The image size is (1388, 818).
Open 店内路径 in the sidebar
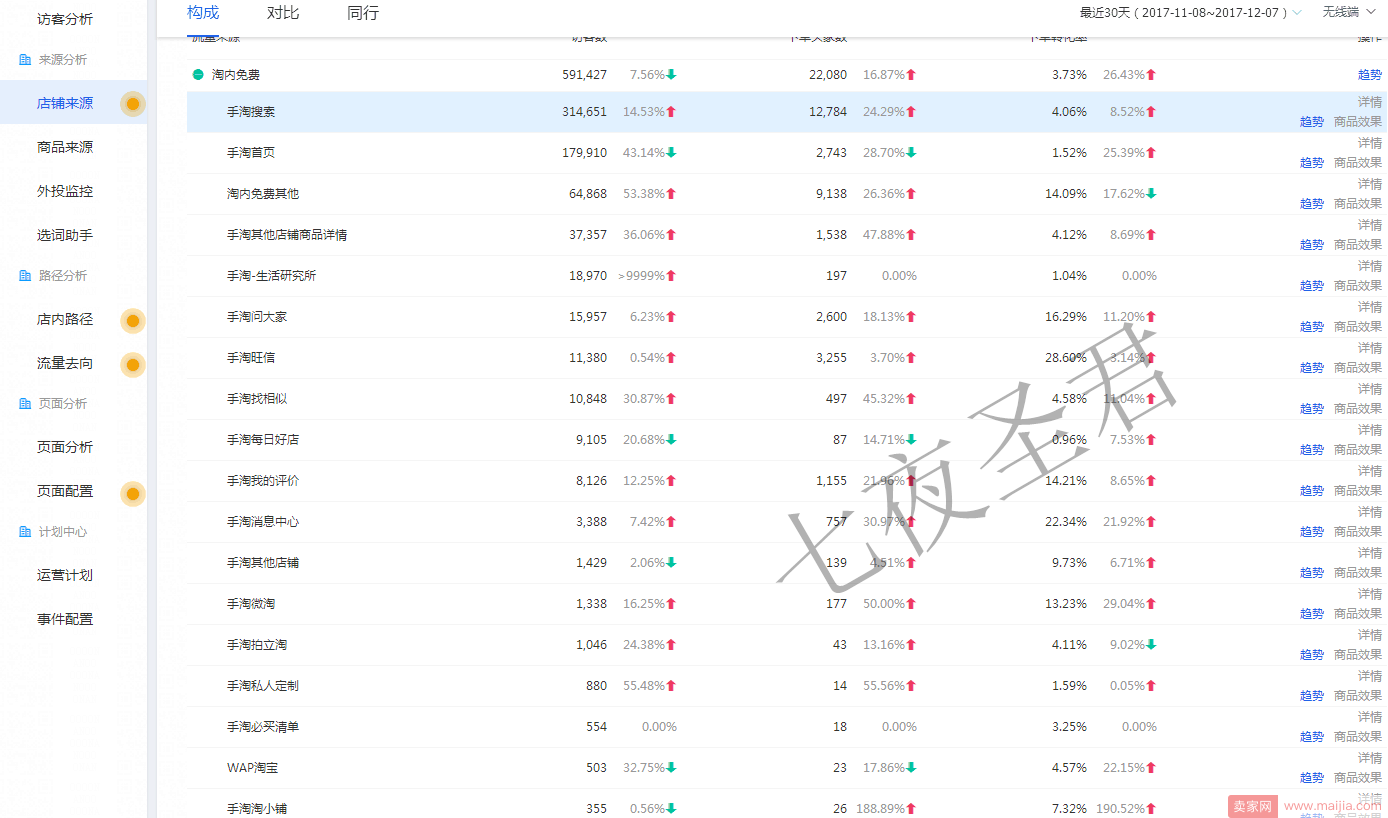[x=65, y=319]
